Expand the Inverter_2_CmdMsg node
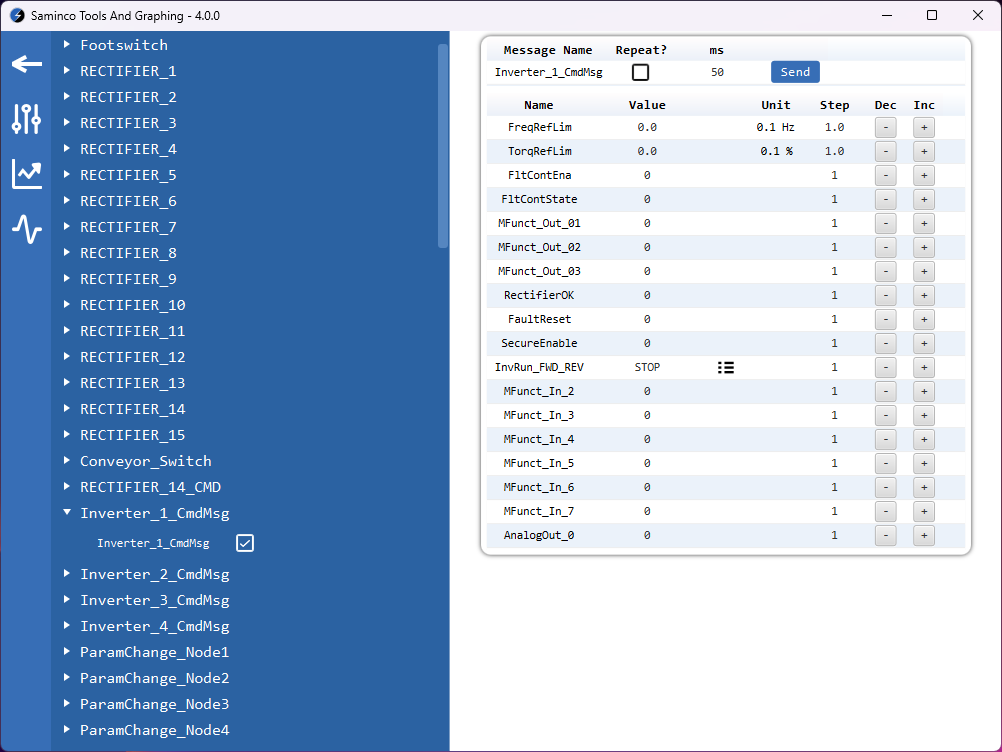 66,574
